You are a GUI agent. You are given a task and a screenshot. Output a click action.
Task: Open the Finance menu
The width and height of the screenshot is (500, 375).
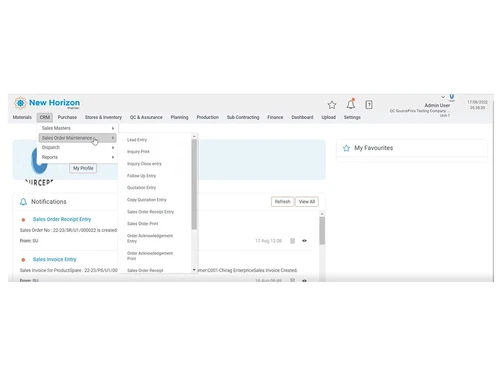[x=275, y=117]
